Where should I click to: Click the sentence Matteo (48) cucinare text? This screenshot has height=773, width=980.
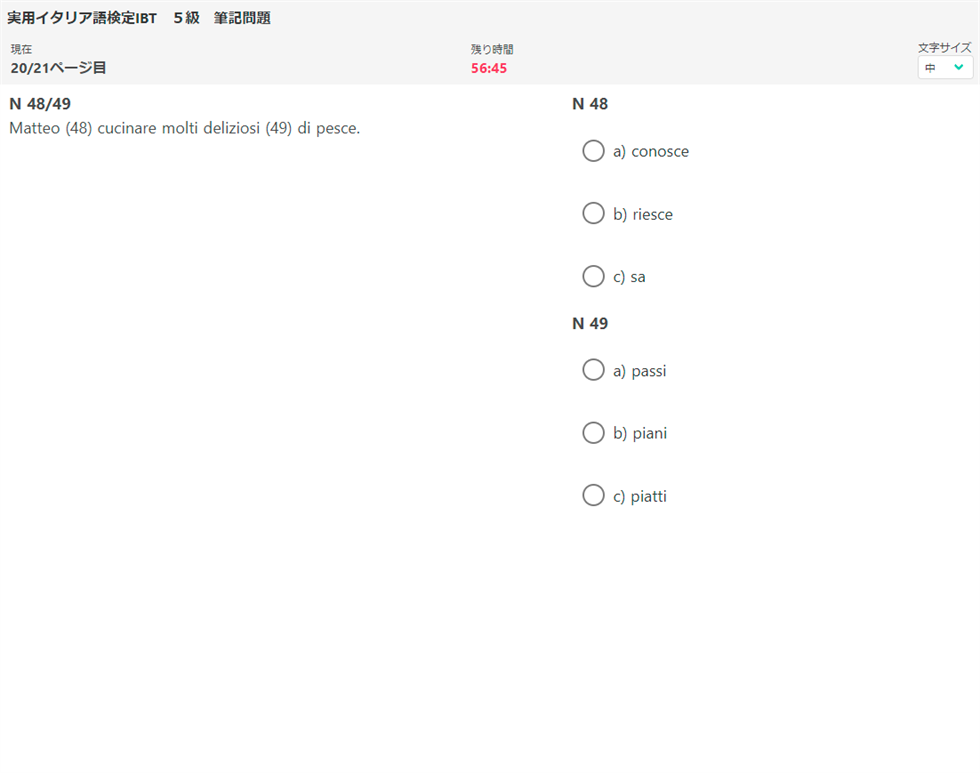pyautogui.click(x=184, y=128)
